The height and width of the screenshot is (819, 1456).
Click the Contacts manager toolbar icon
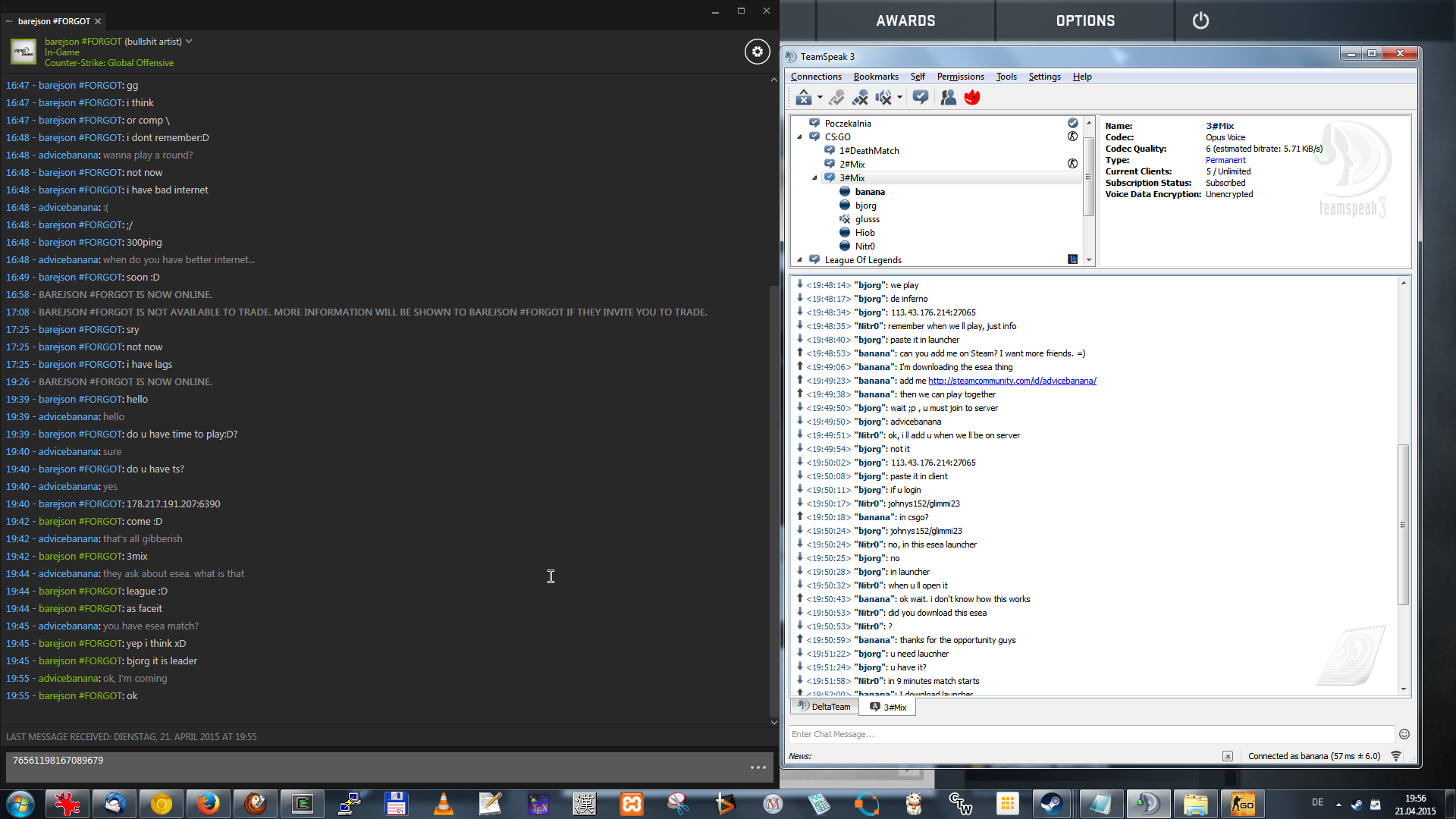click(948, 98)
